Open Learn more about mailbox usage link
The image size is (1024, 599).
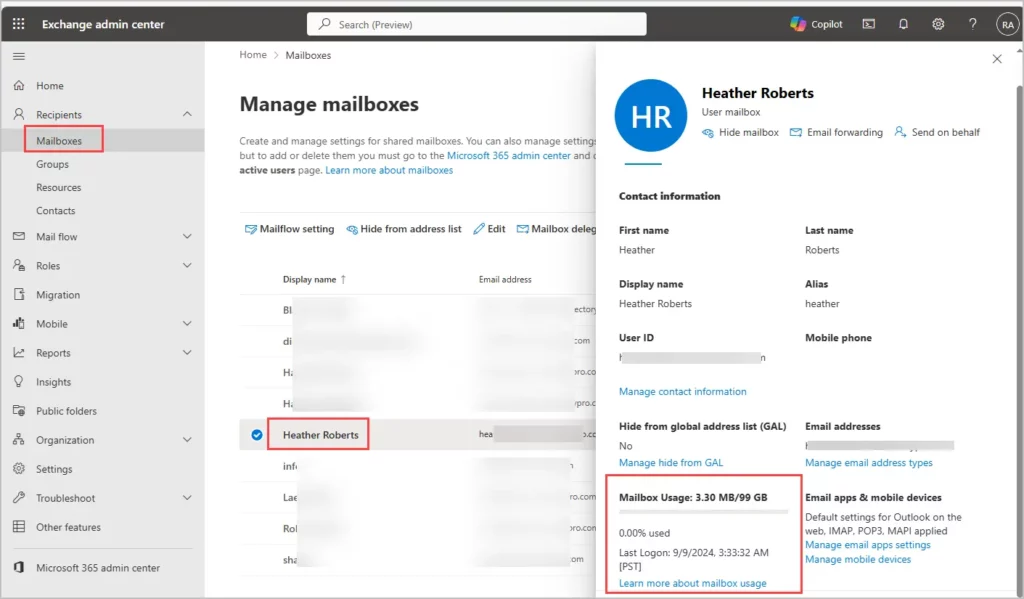692,583
